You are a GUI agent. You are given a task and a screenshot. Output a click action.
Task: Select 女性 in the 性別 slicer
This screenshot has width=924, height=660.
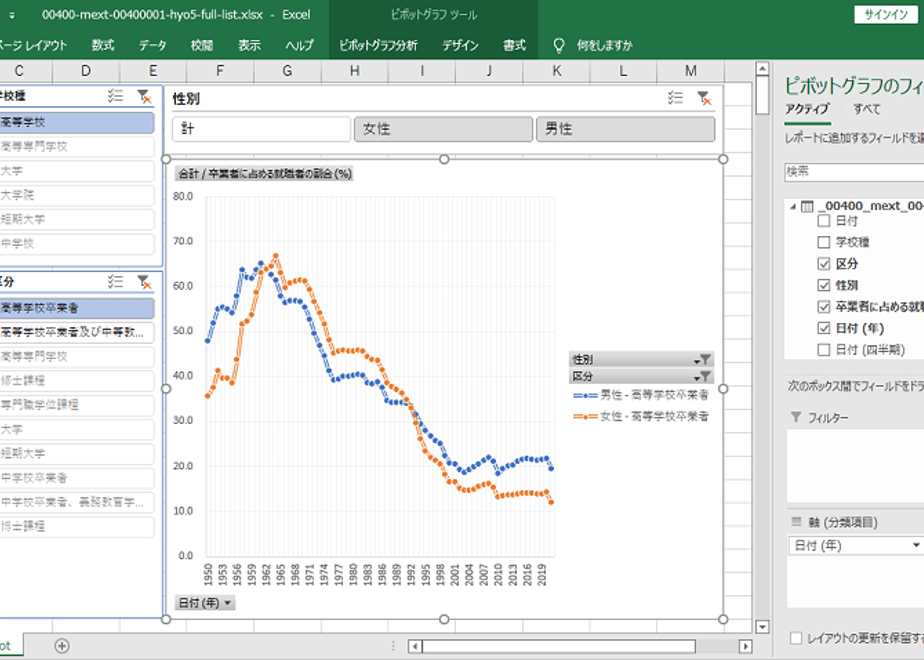[443, 129]
